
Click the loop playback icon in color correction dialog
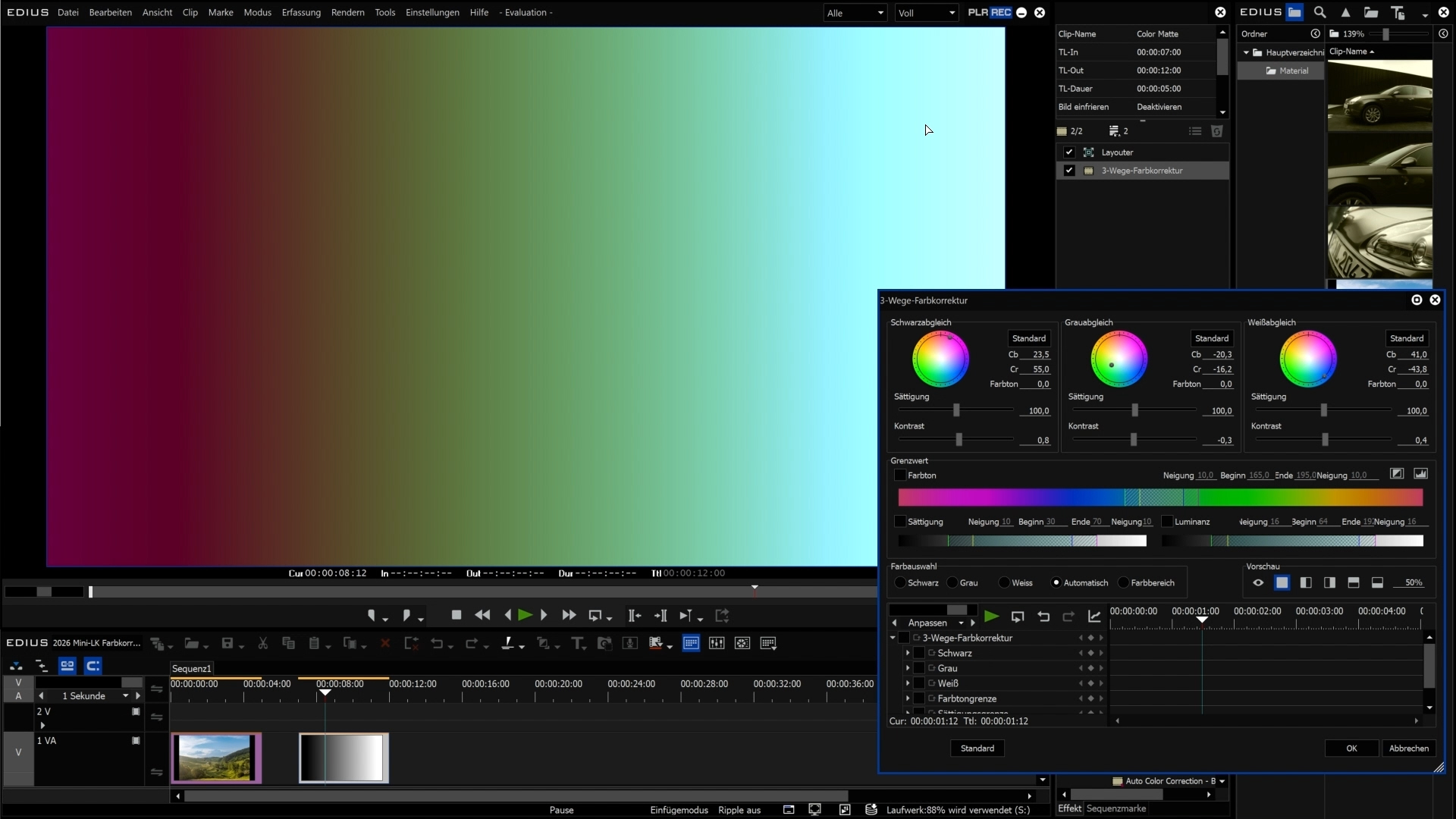pos(1018,617)
